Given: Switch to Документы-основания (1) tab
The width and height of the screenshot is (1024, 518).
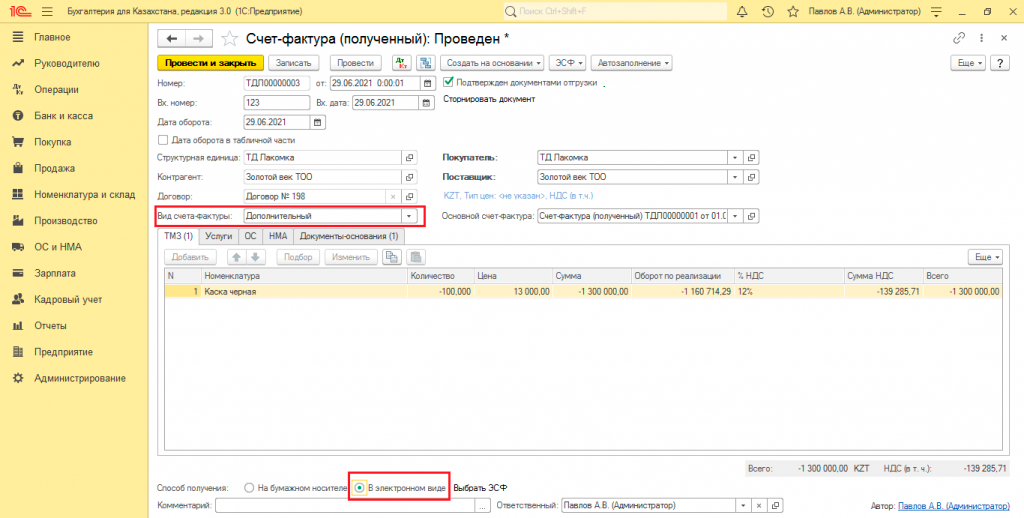Looking at the screenshot, I should pos(349,236).
